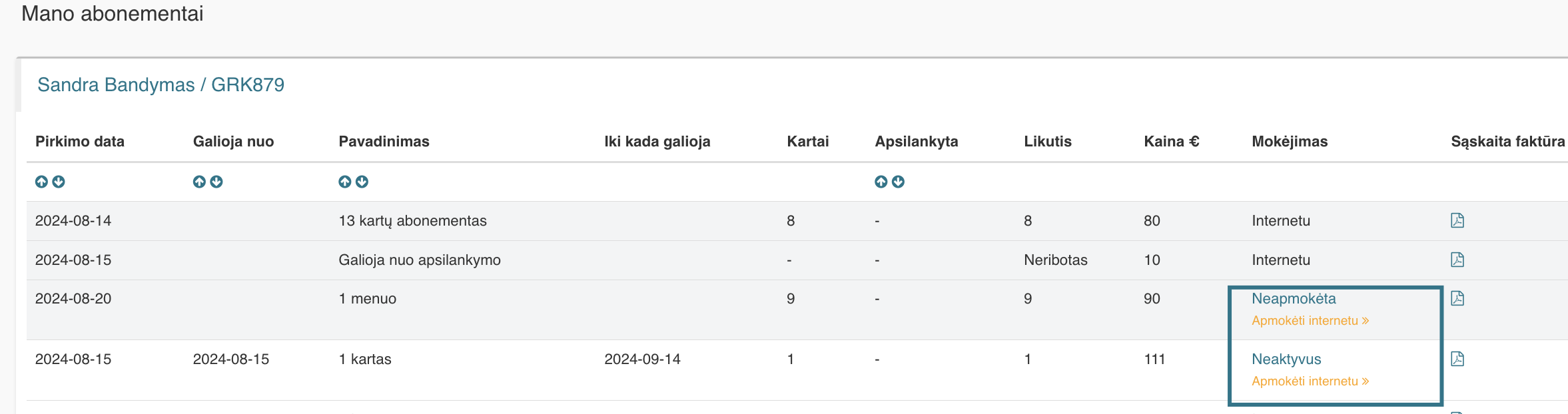The image size is (1568, 414).
Task: Sort Pavadinimas descending with down arrow
Action: pos(362,182)
